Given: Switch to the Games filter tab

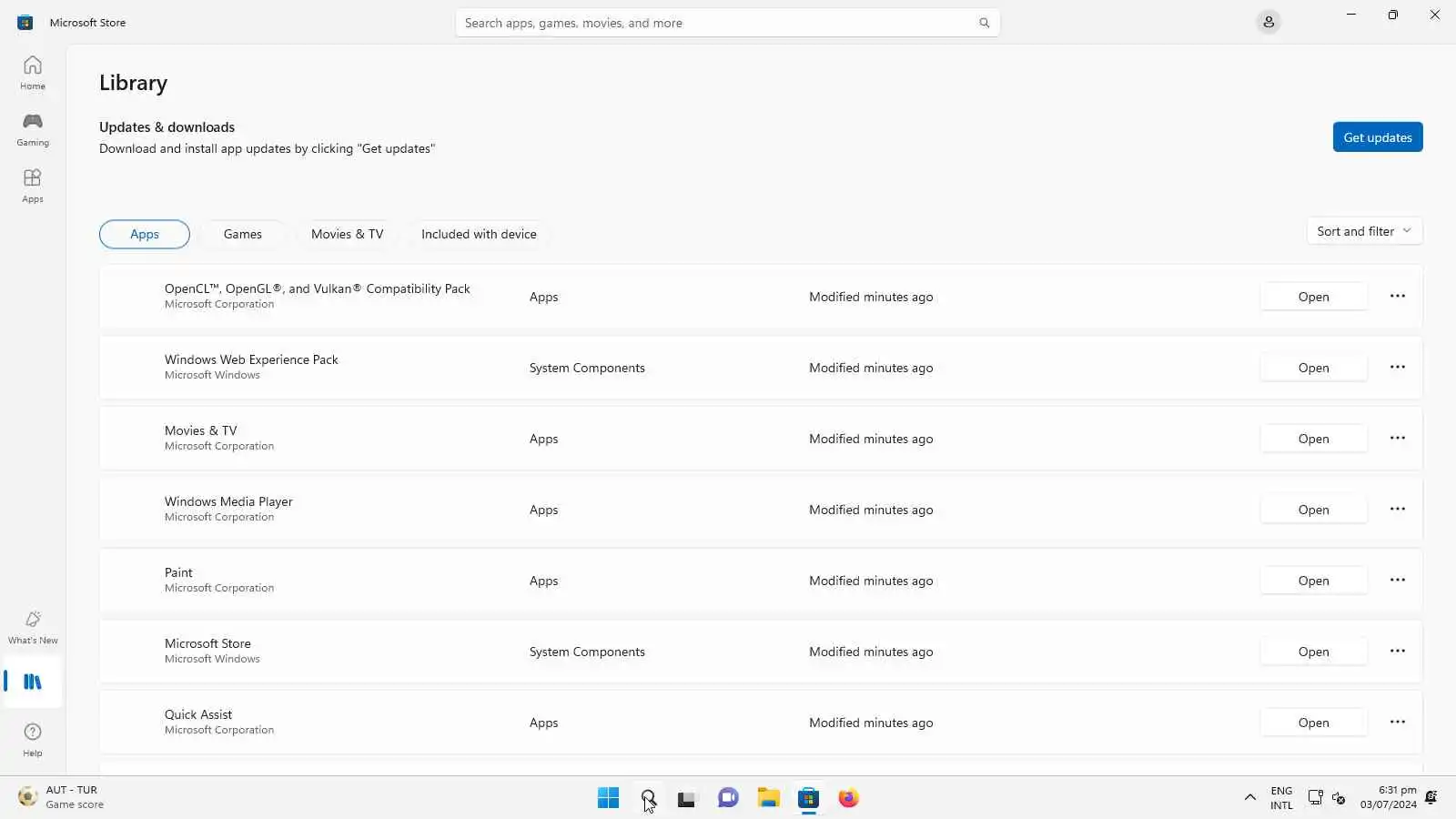Looking at the screenshot, I should [x=243, y=234].
